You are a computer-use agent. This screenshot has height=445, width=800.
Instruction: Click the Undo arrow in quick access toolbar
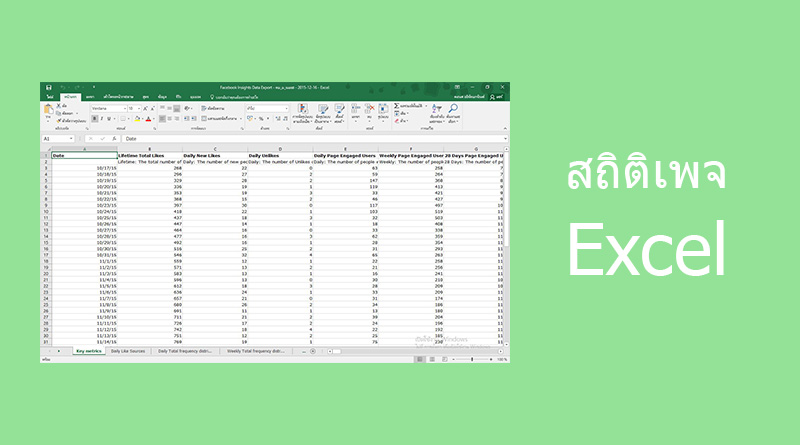pos(62,87)
